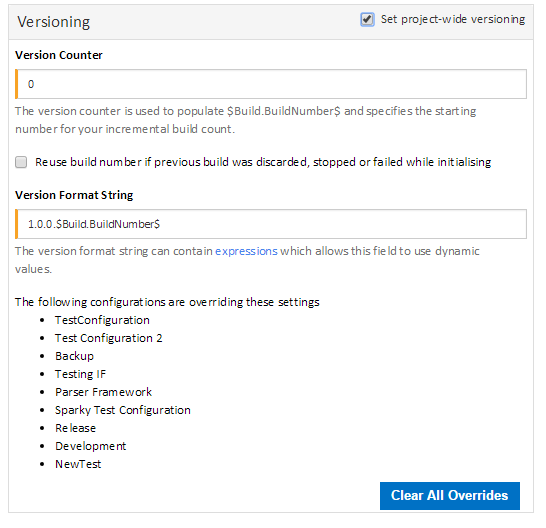546x528 pixels.
Task: Click the Version Format String label
Action: click(x=74, y=195)
